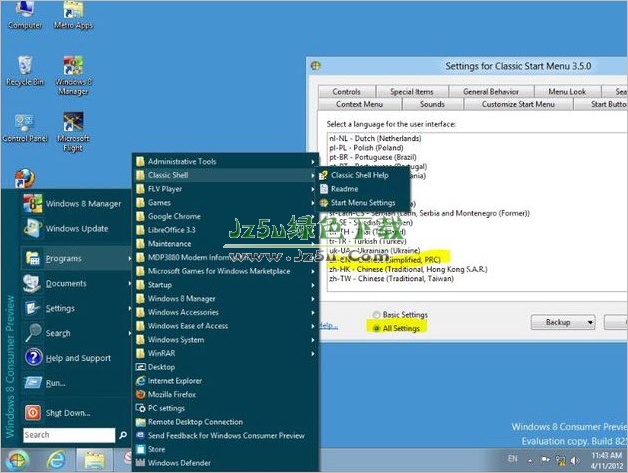This screenshot has height=473, width=628.
Task: Expand Documents in the Start menu
Action: click(75, 283)
